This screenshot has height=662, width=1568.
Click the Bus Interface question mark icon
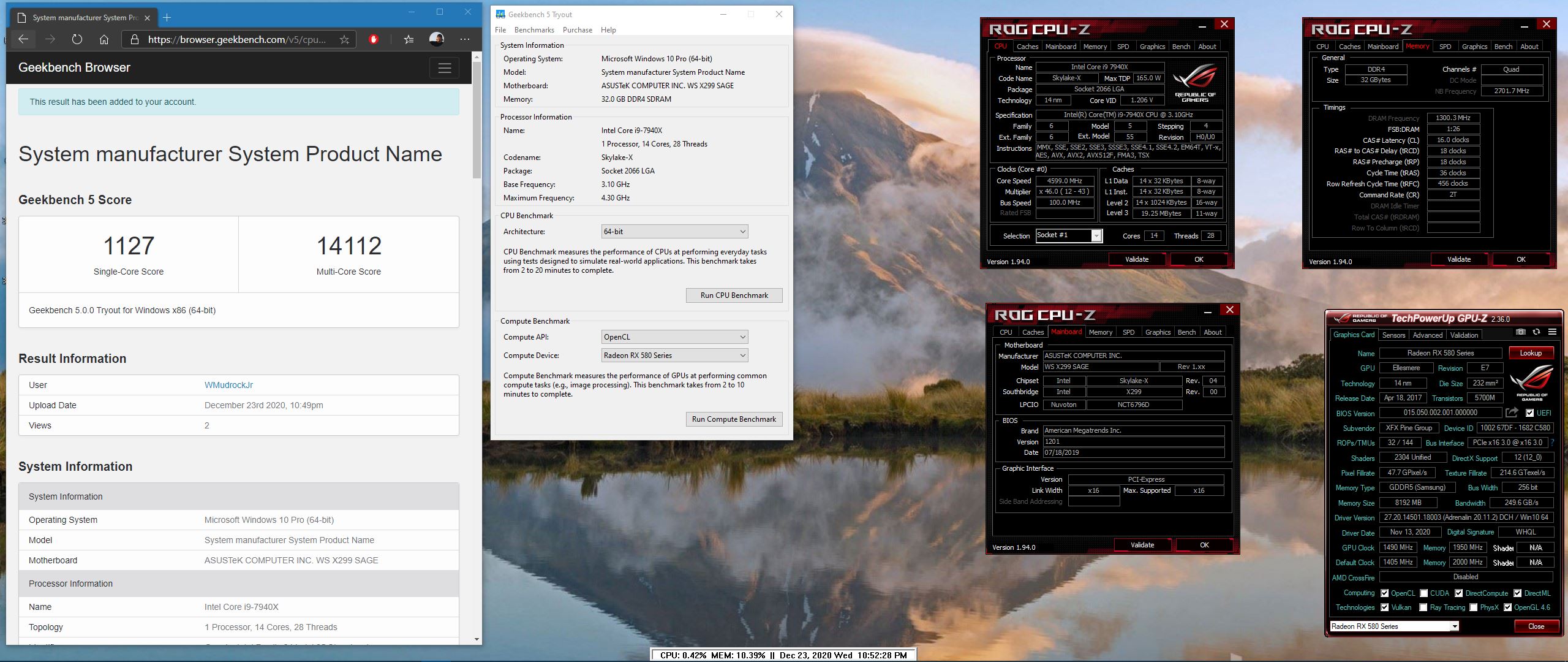point(1552,443)
